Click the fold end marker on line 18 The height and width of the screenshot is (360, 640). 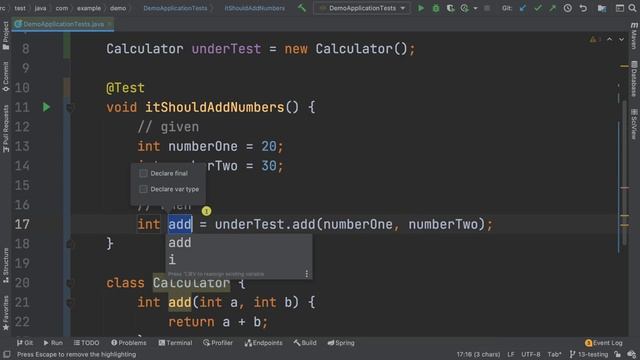coord(69,244)
